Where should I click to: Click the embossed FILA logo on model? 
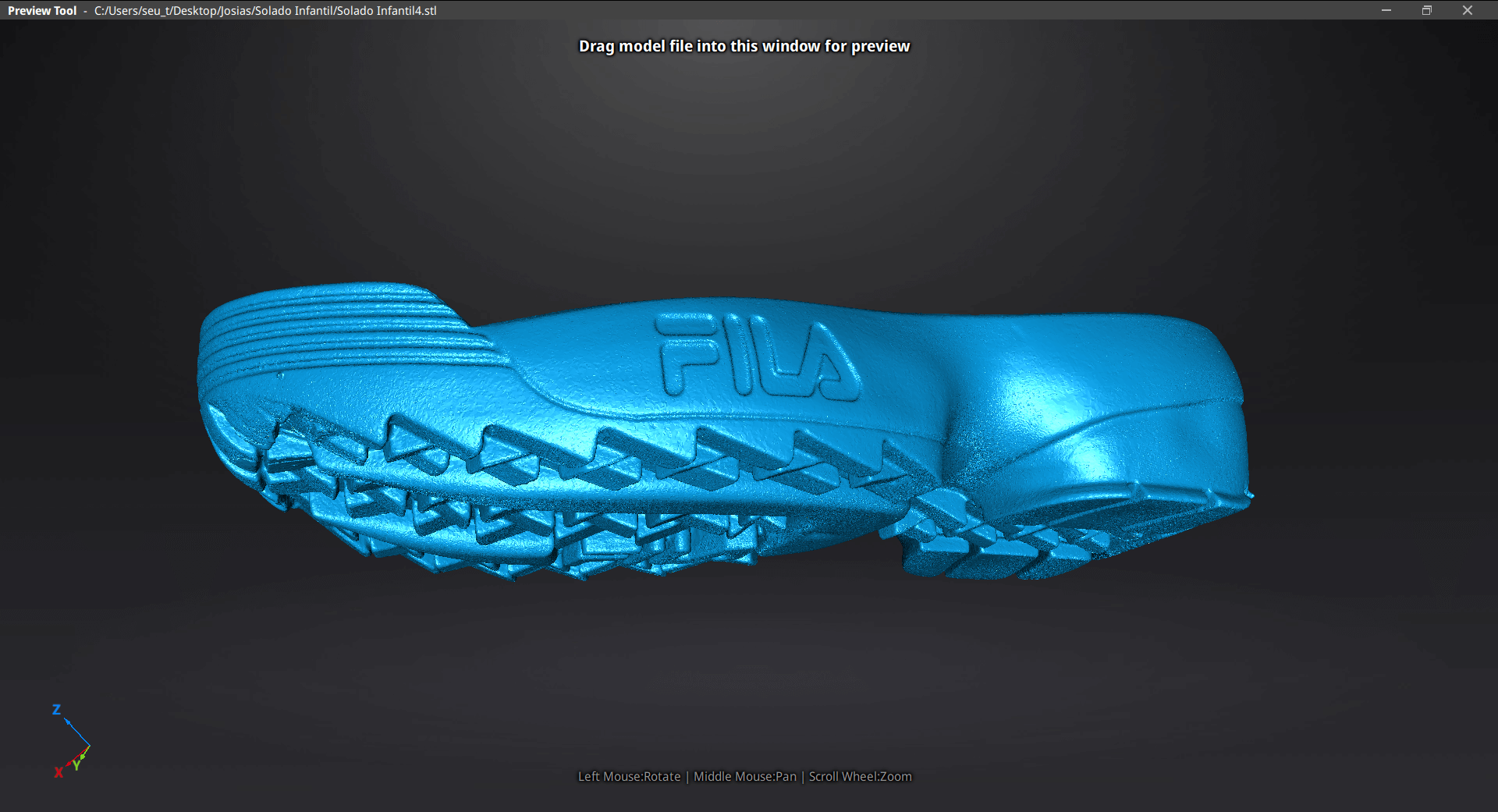pos(758,356)
